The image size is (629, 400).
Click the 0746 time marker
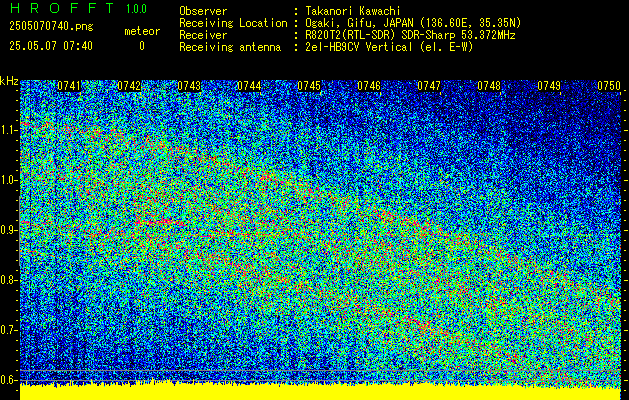coord(369,86)
